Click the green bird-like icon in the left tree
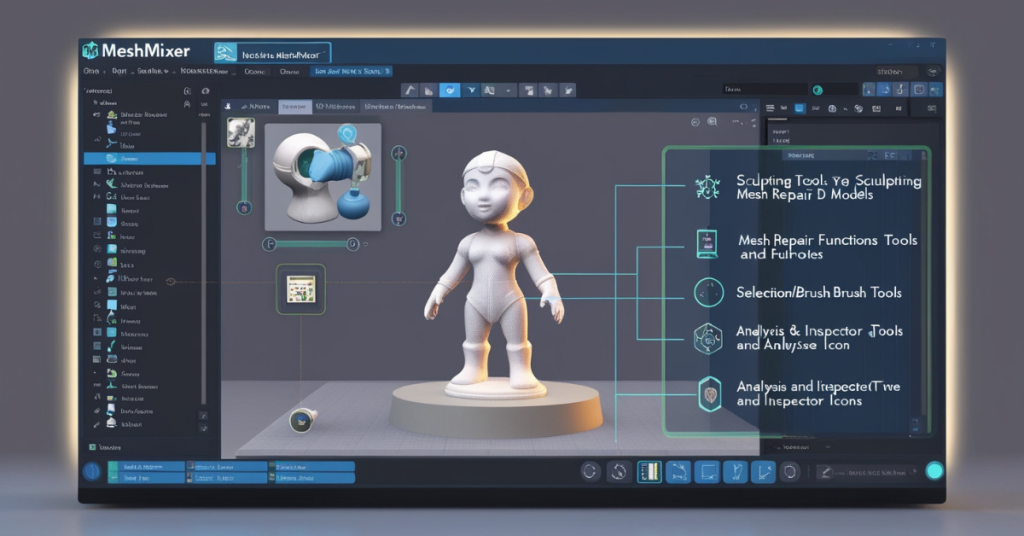This screenshot has height=536, width=1024. tap(112, 185)
